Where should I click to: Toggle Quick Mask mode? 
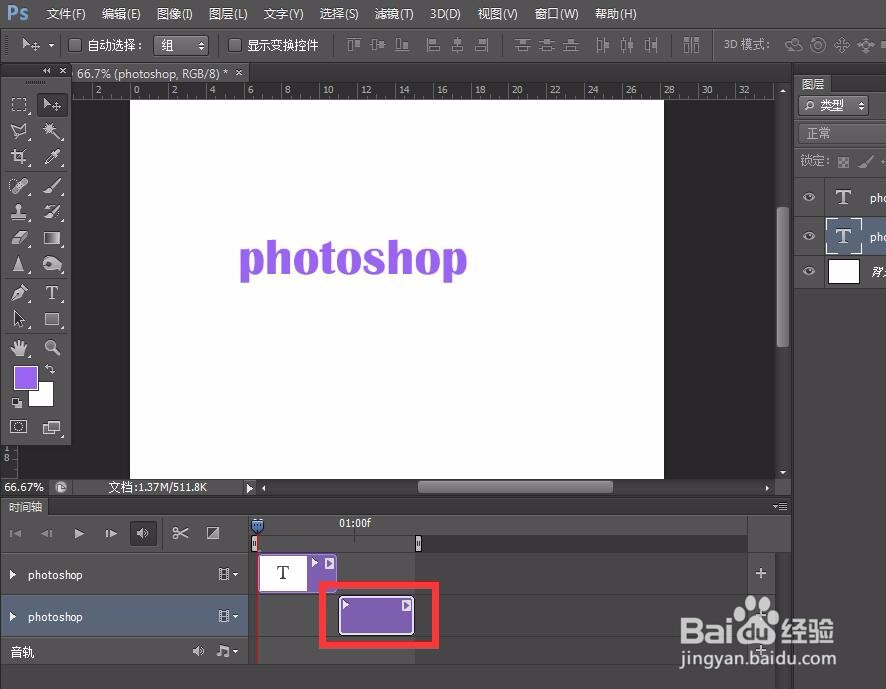point(19,426)
